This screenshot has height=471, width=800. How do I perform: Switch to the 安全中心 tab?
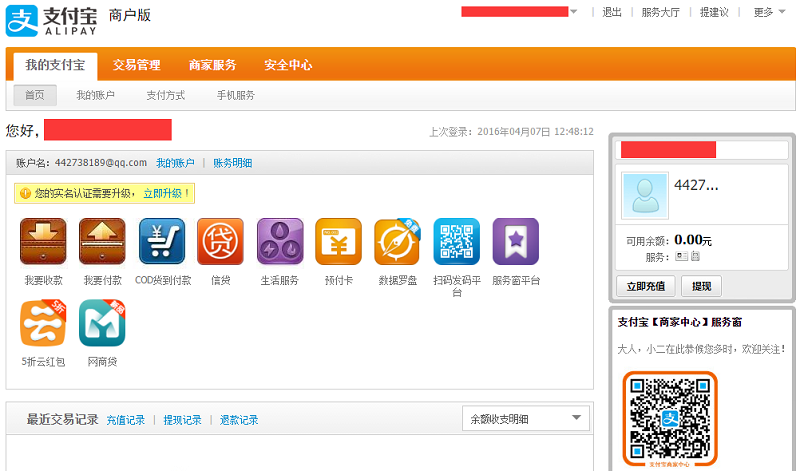[x=288, y=65]
